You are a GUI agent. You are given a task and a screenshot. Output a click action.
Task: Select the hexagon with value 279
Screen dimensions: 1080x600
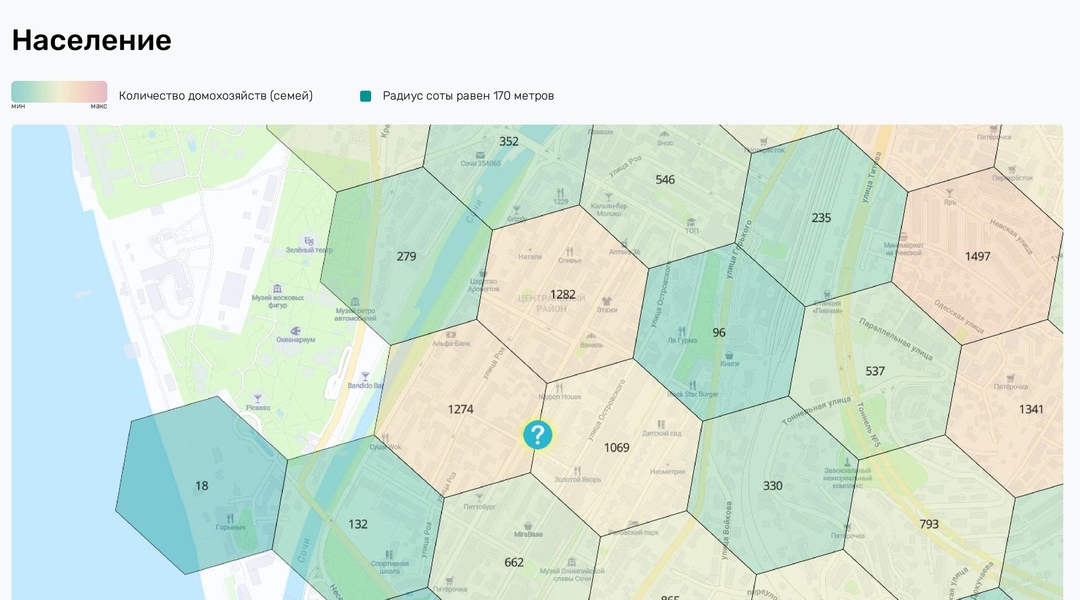click(406, 256)
